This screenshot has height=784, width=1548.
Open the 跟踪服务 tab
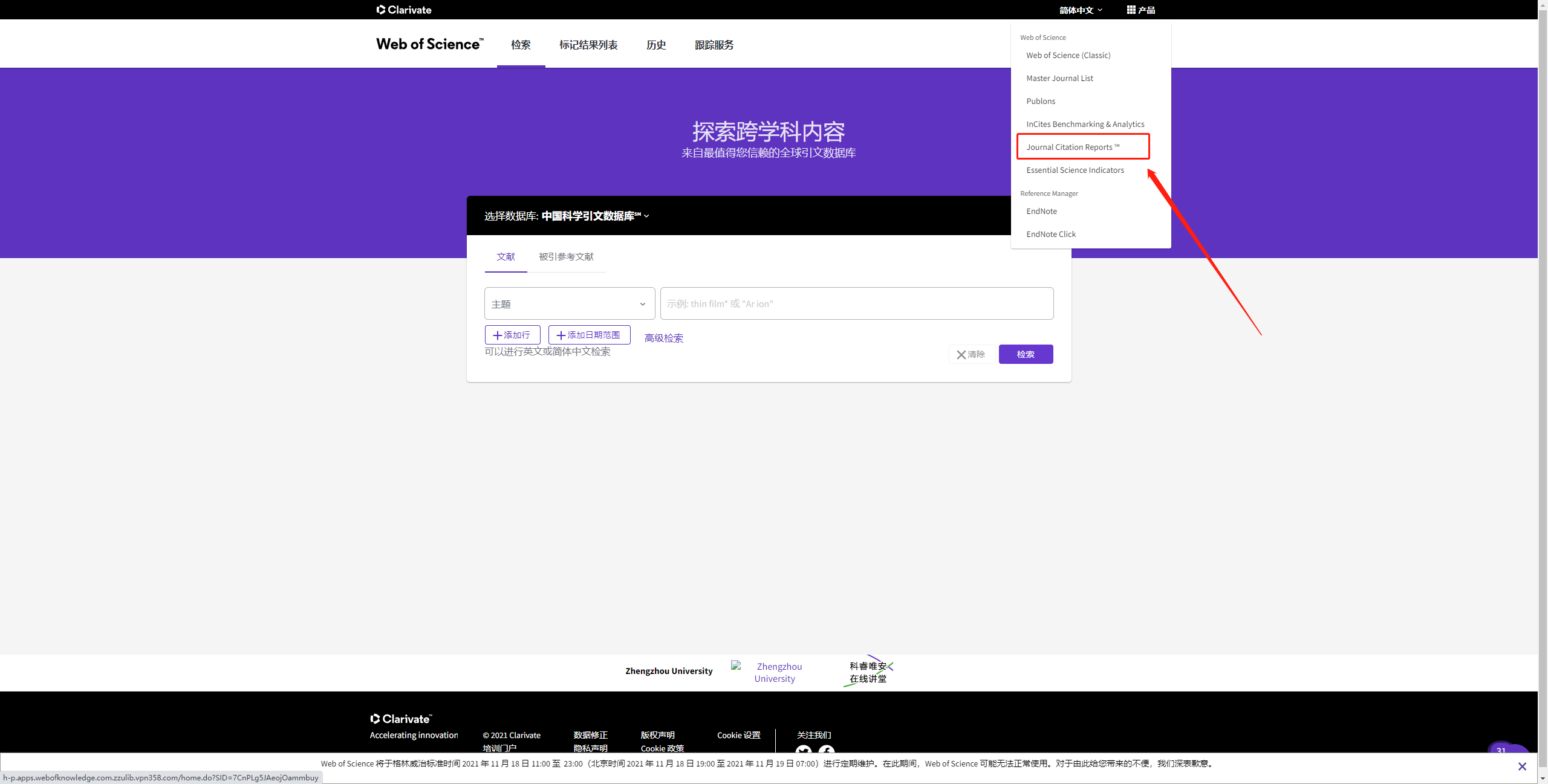[714, 45]
